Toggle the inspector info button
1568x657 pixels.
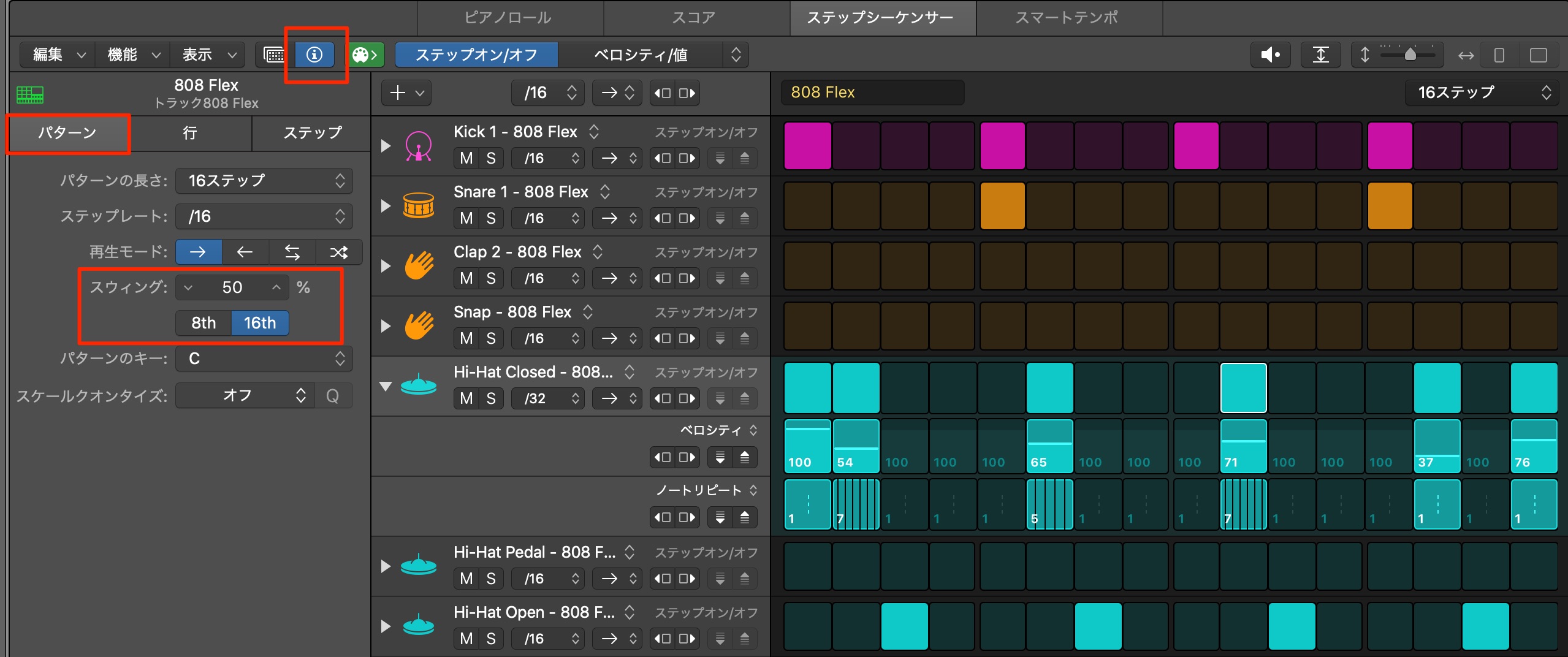314,55
